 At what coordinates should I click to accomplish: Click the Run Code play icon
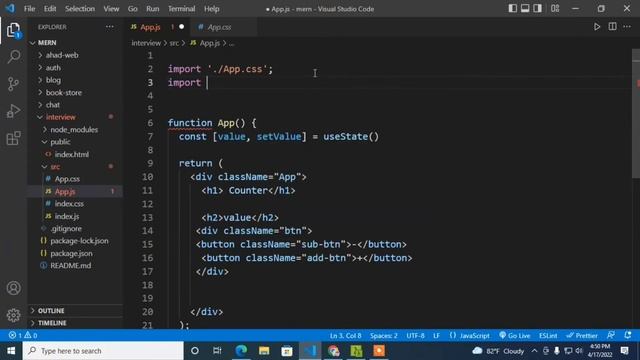597,27
